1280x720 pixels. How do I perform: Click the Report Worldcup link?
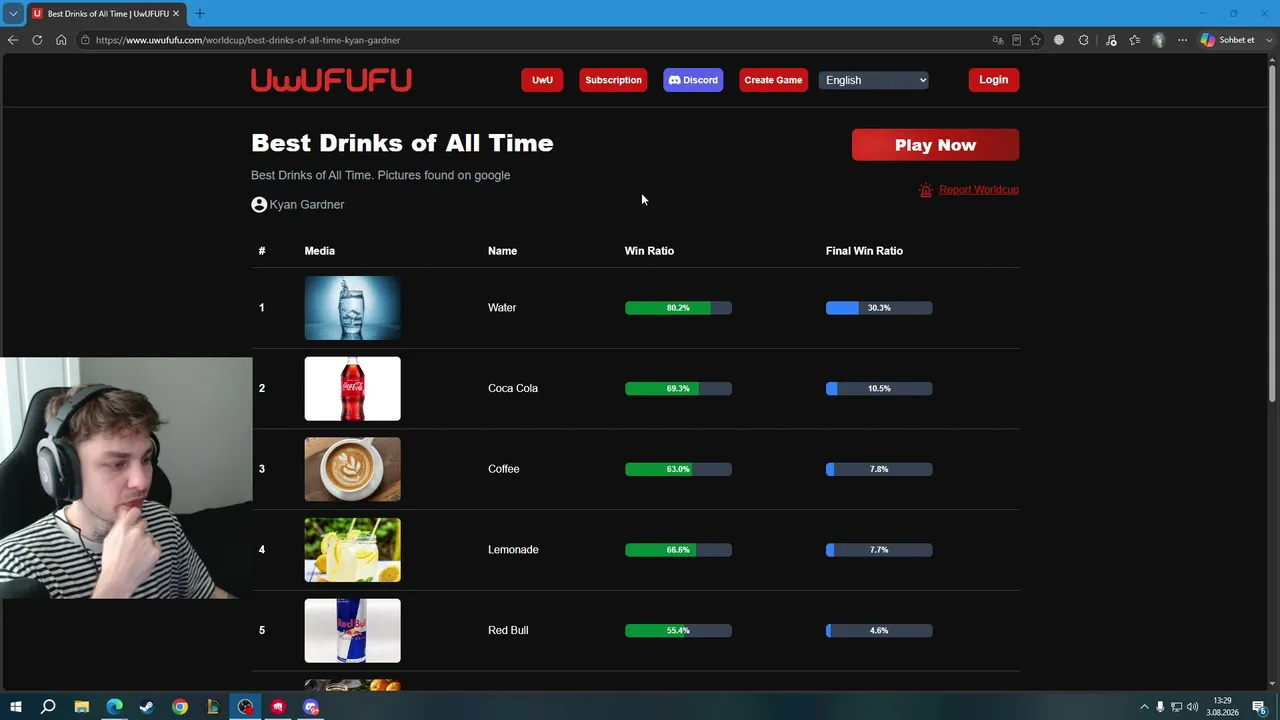(x=979, y=190)
